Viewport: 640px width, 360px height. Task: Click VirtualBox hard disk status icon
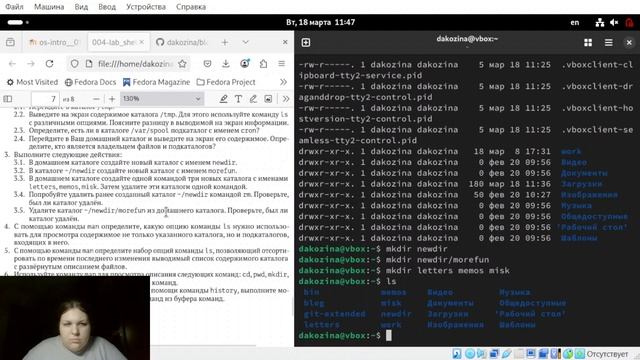click(x=457, y=353)
